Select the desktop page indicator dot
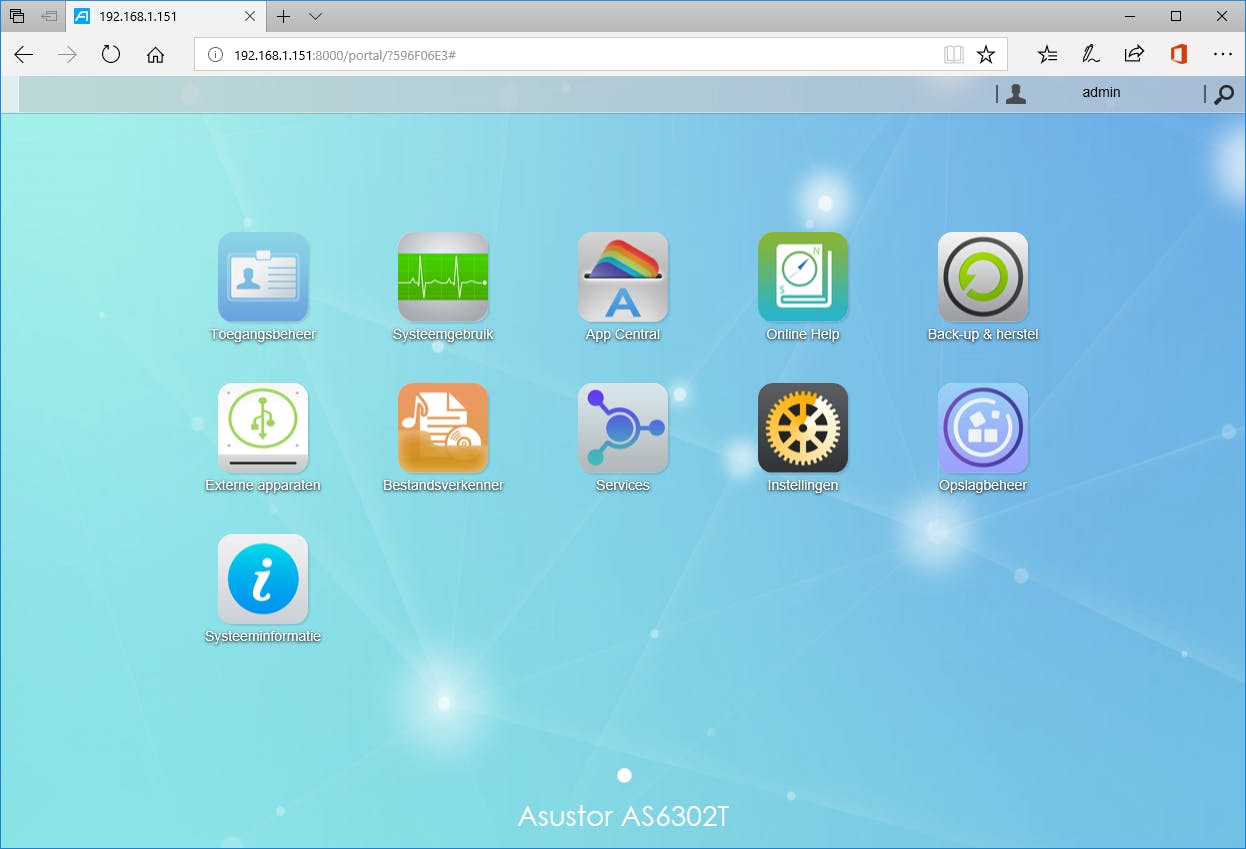 (x=625, y=775)
